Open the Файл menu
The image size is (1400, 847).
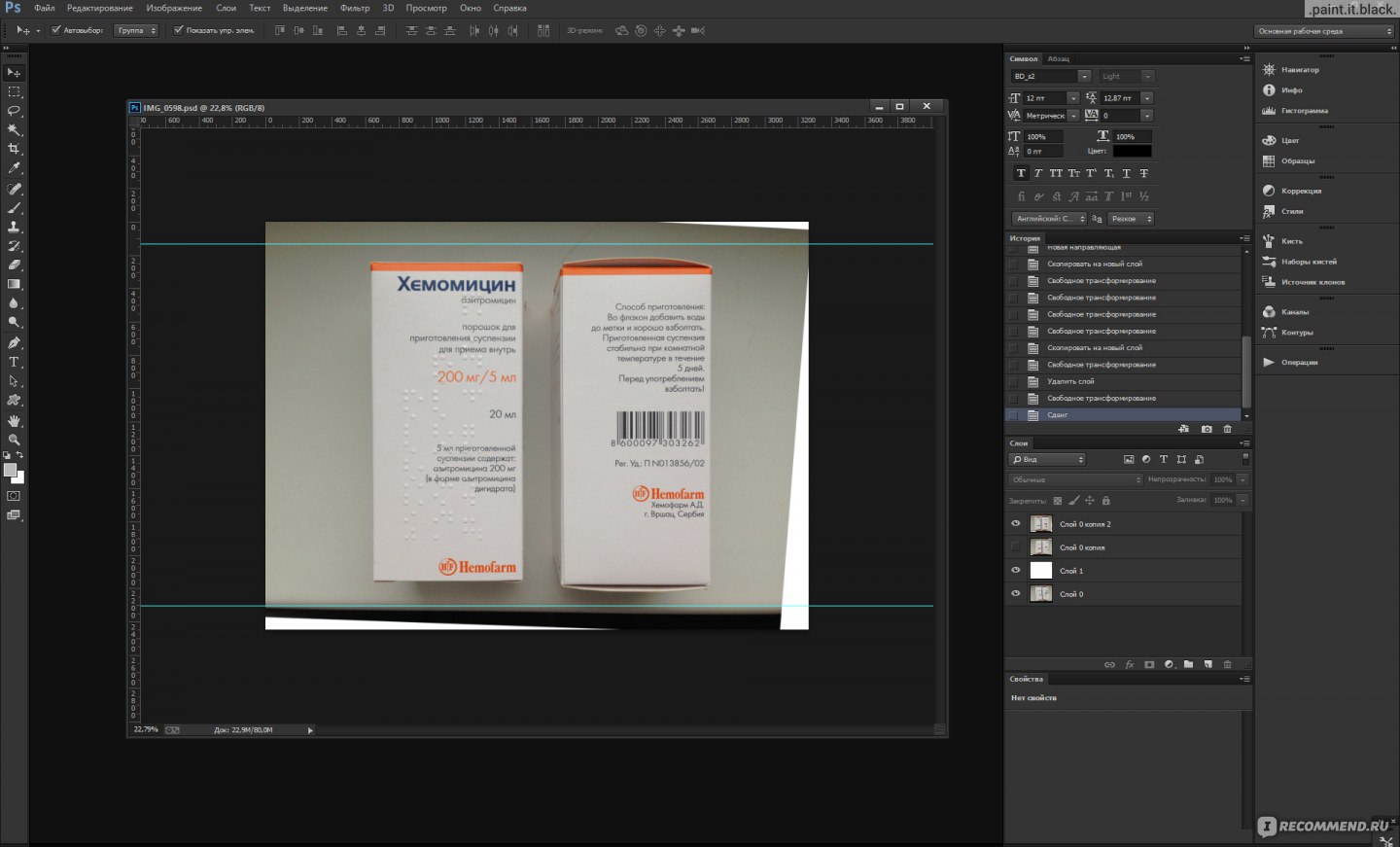click(x=44, y=8)
